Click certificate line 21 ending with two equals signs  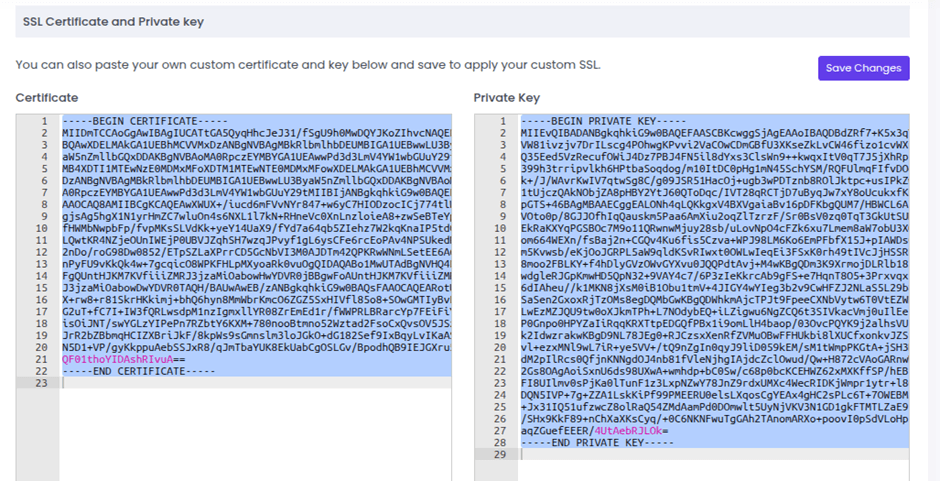point(123,359)
